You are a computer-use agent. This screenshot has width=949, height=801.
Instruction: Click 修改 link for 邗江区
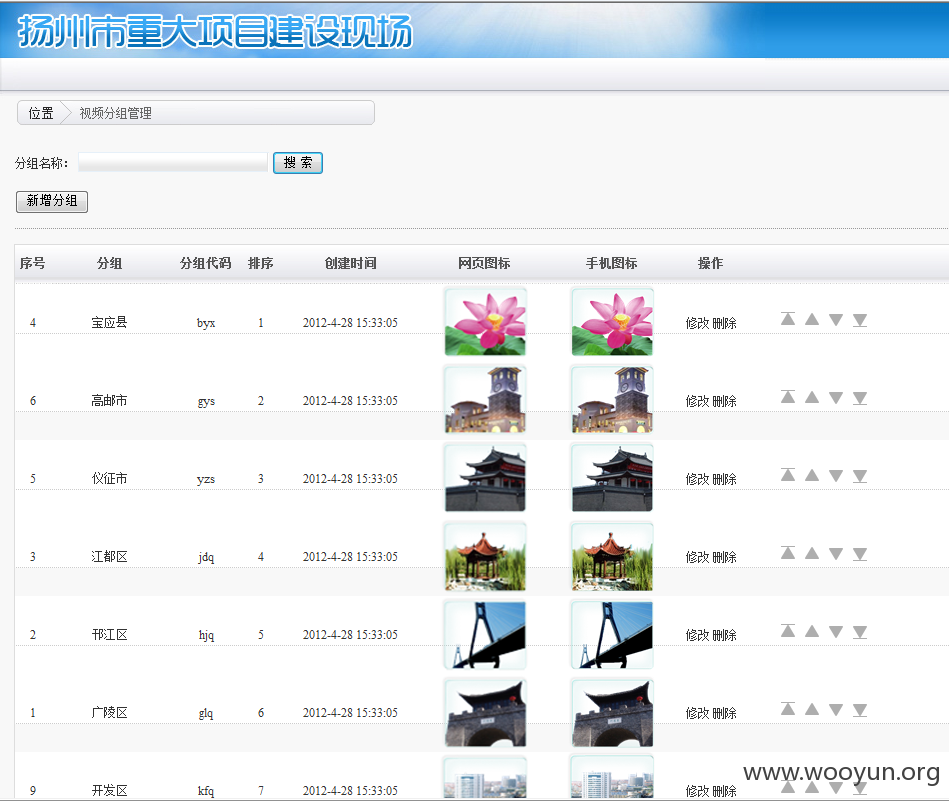pyautogui.click(x=697, y=636)
